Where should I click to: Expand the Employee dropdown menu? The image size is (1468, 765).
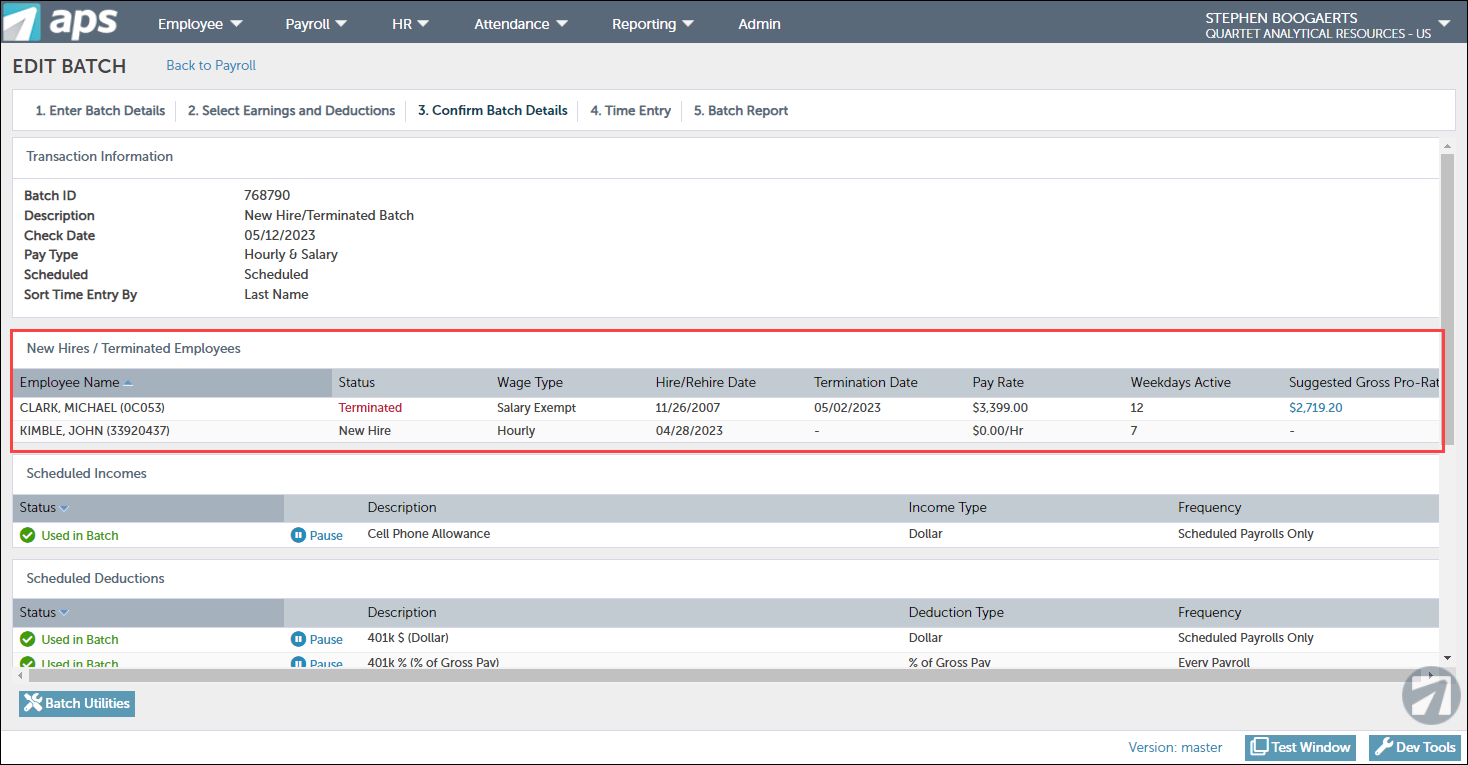pos(200,24)
